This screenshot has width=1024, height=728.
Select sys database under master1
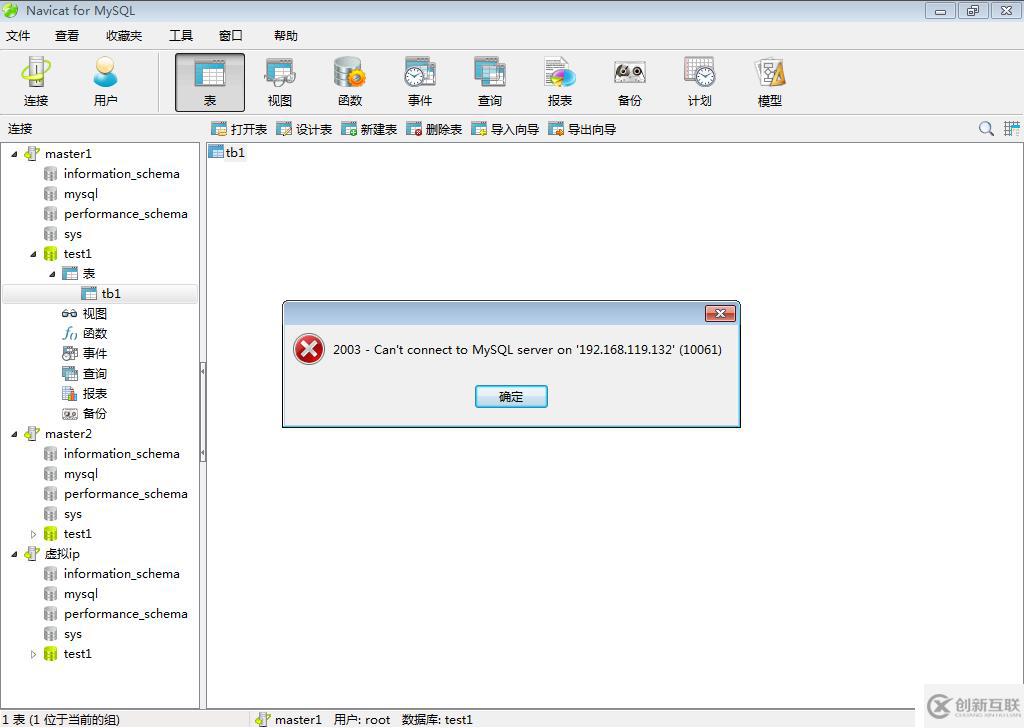(x=72, y=234)
